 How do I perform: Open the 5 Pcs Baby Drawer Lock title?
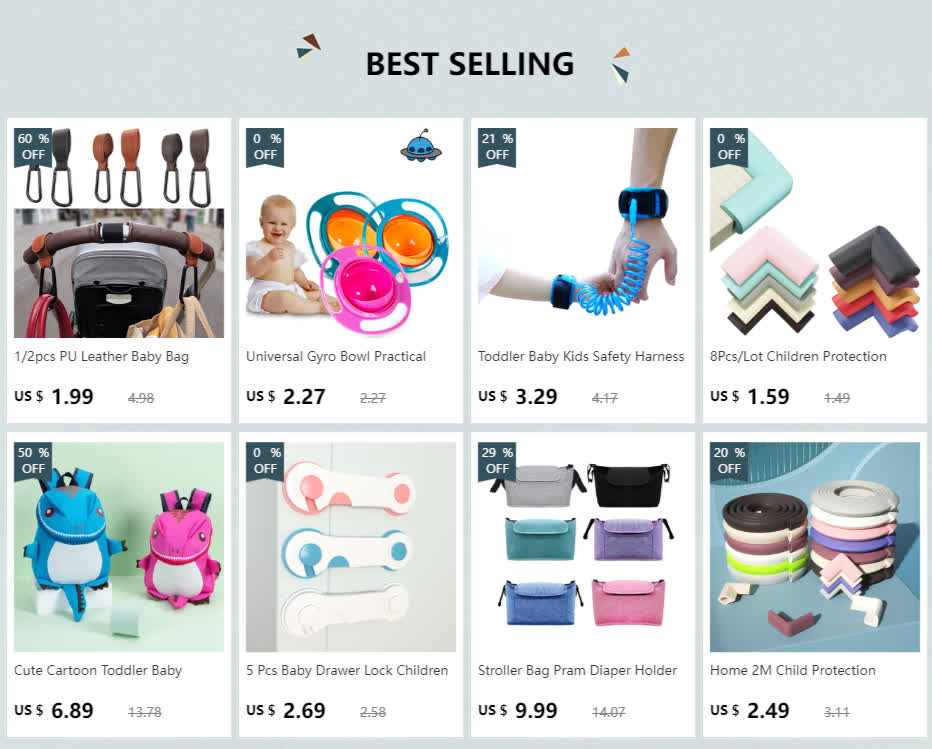click(347, 670)
